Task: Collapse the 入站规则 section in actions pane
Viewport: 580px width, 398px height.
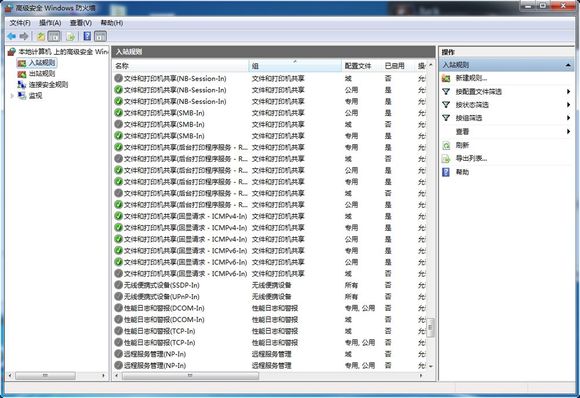Action: (x=568, y=65)
